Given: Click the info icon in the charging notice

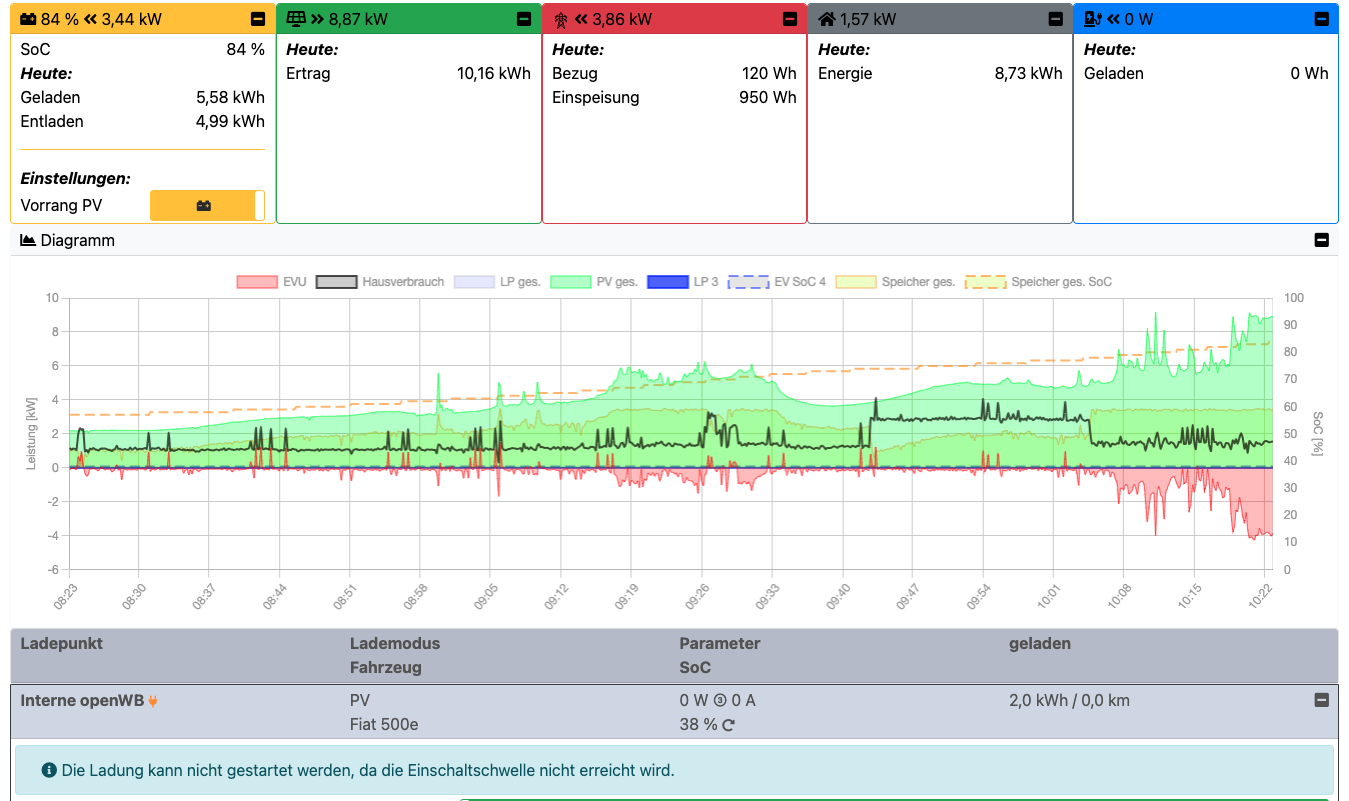Looking at the screenshot, I should (x=48, y=770).
